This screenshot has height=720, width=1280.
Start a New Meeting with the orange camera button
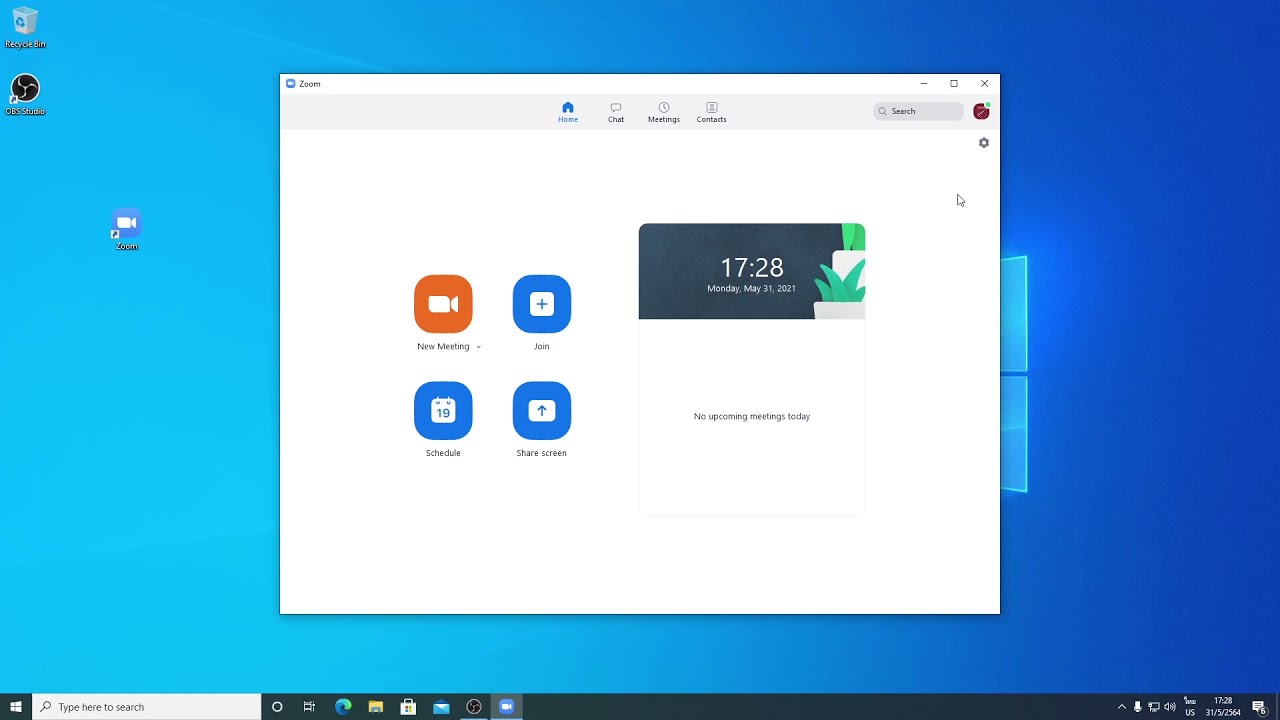click(443, 304)
